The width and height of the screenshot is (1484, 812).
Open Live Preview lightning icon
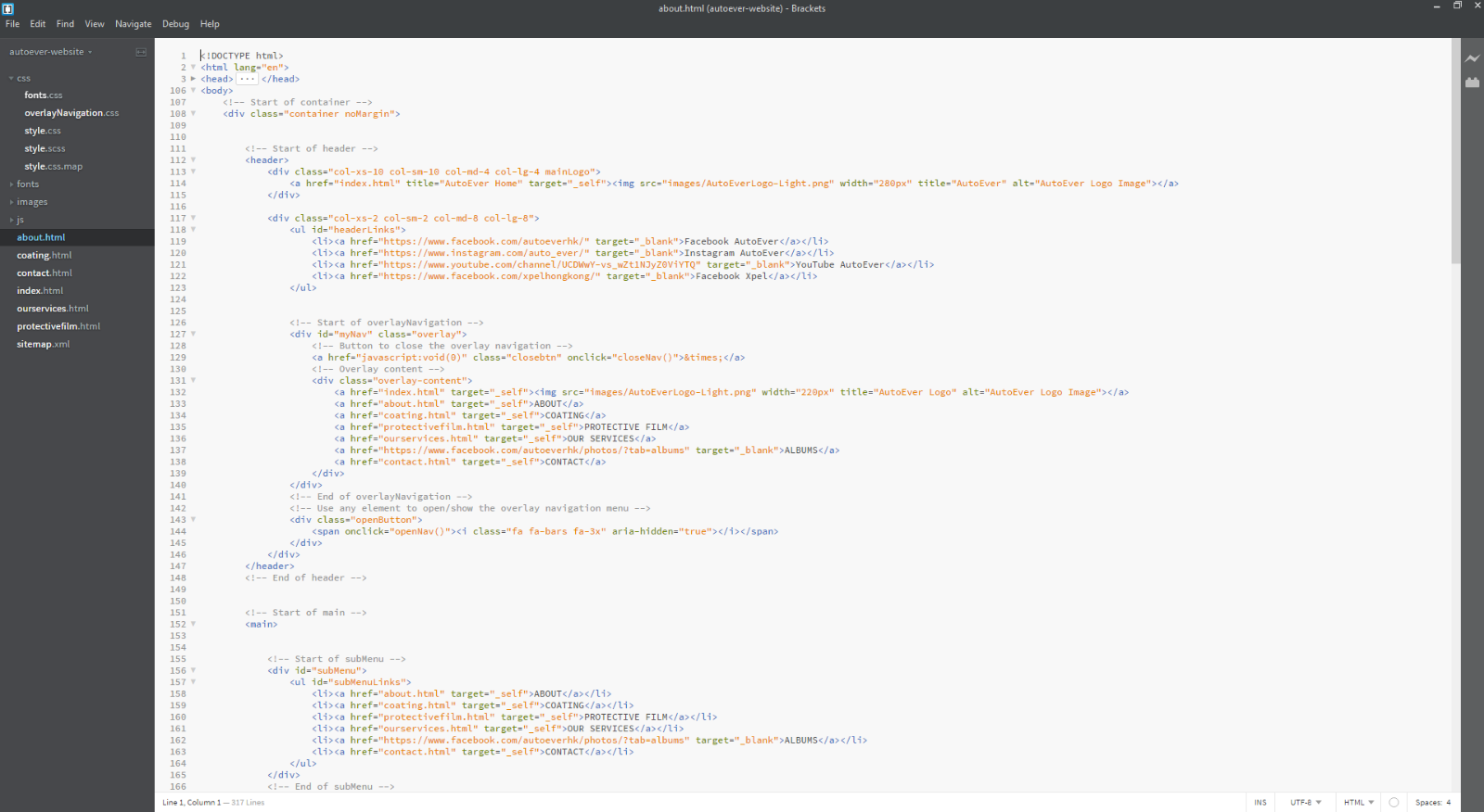(1472, 58)
